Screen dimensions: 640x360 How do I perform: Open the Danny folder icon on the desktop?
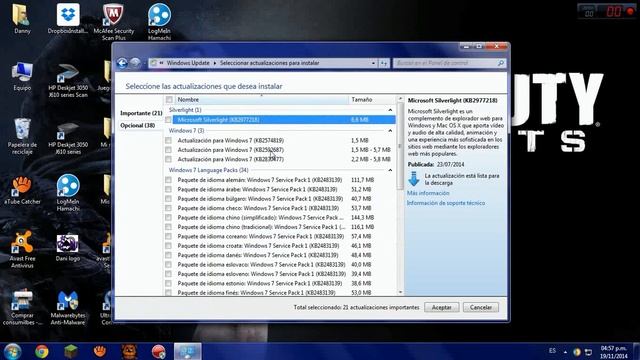point(21,19)
